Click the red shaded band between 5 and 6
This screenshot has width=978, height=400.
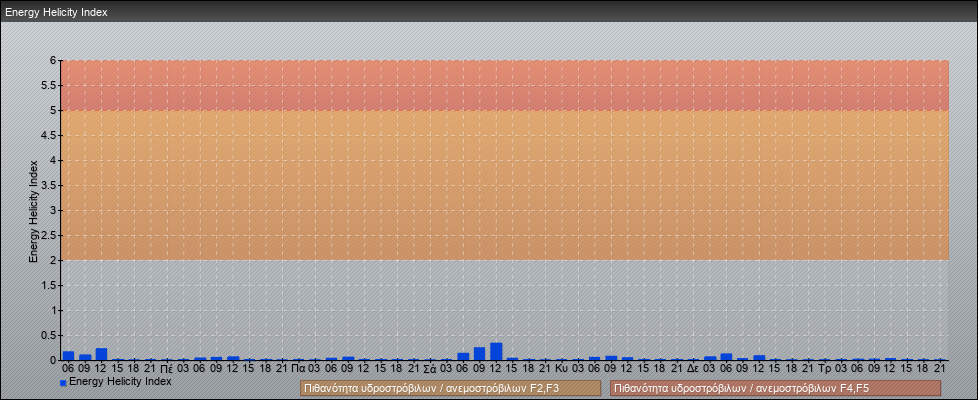(x=505, y=85)
